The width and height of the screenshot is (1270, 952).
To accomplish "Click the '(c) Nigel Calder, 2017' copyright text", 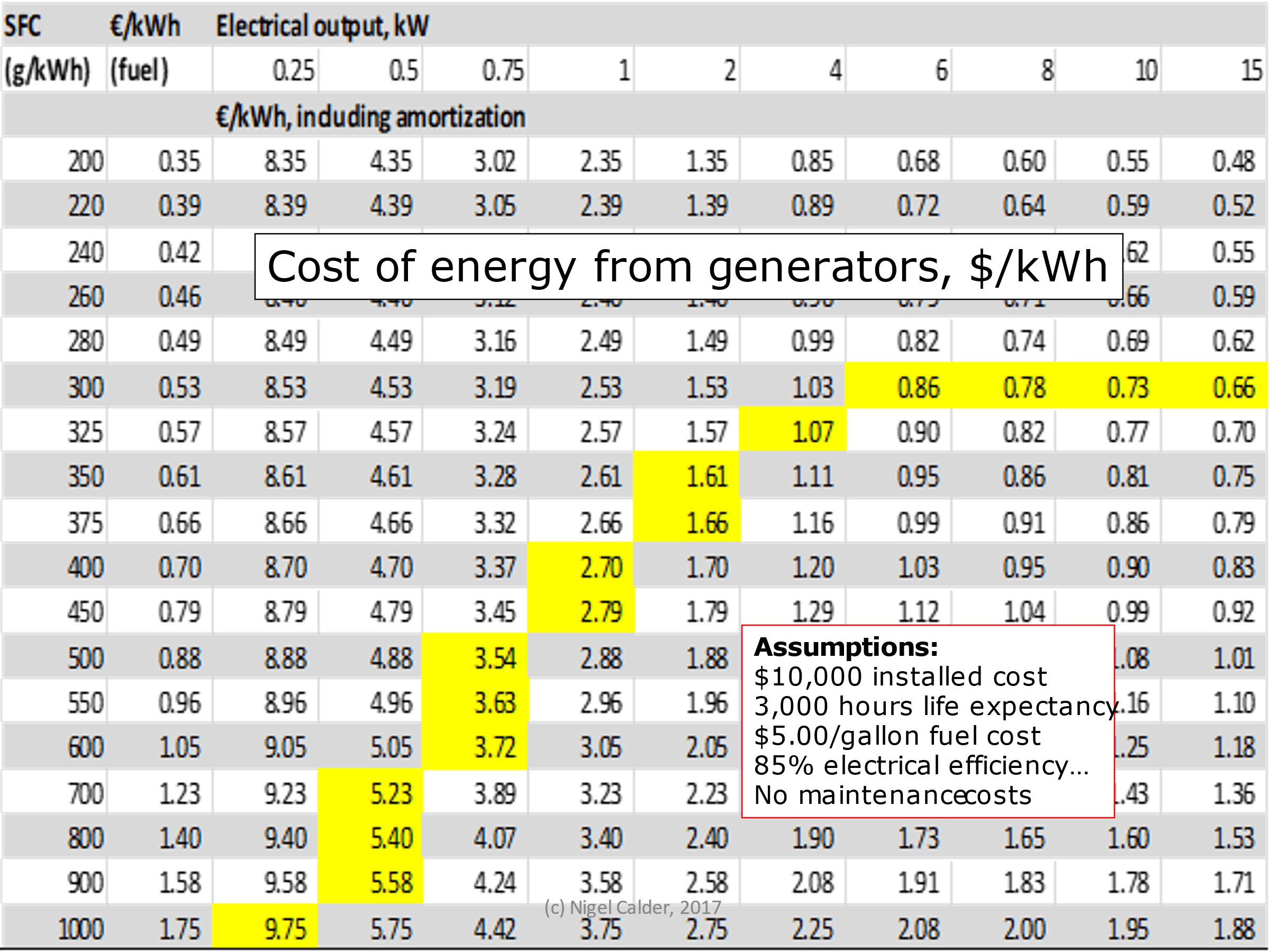I will [632, 907].
